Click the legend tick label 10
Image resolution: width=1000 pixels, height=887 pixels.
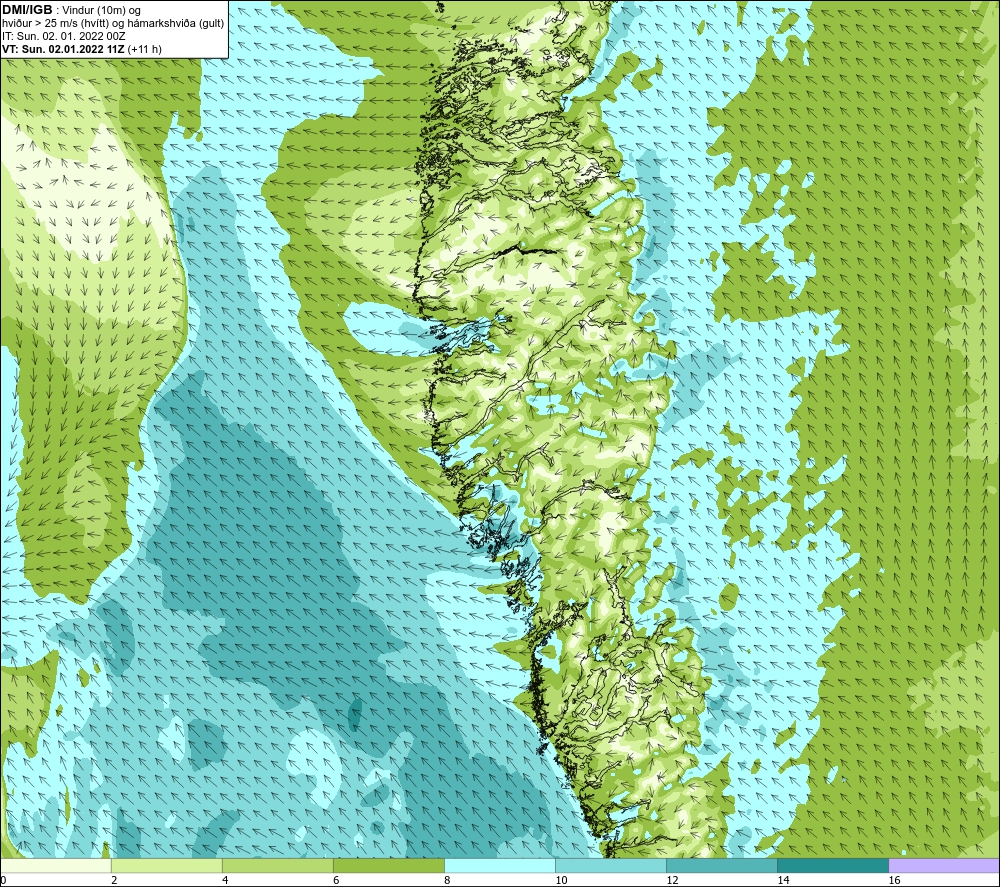[561, 881]
